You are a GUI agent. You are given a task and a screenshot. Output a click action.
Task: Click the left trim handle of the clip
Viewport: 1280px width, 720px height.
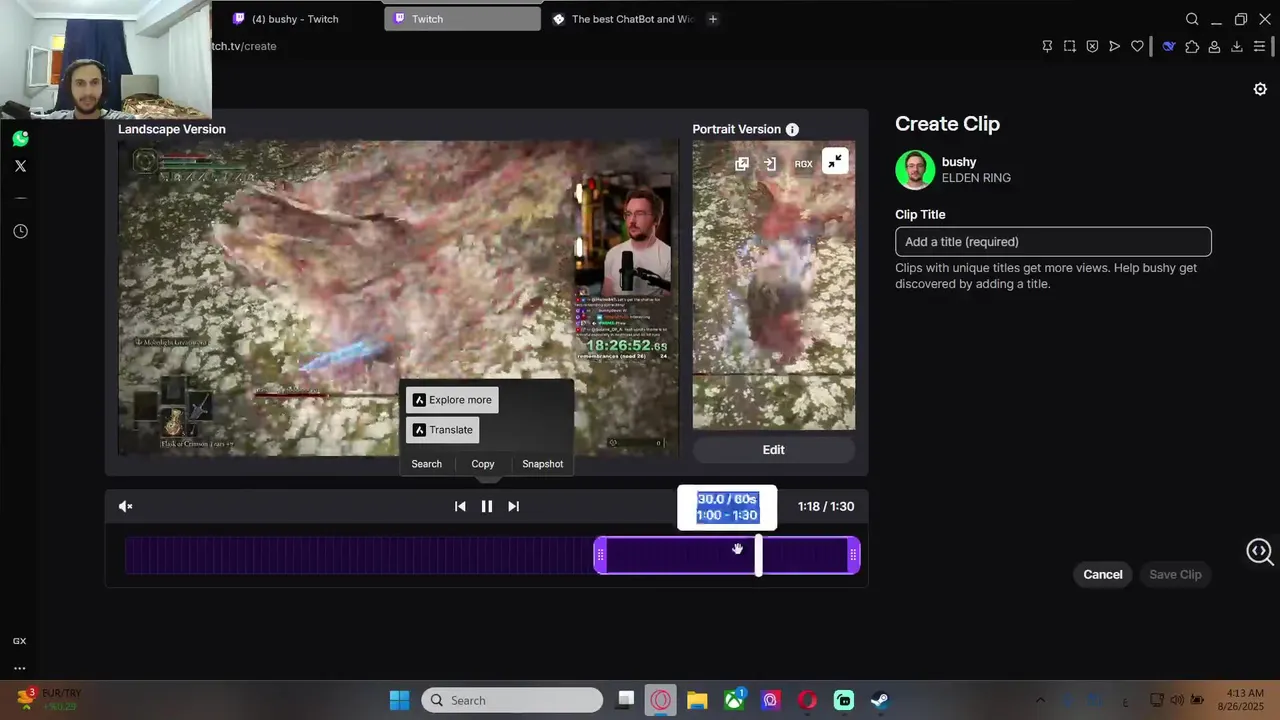[600, 555]
